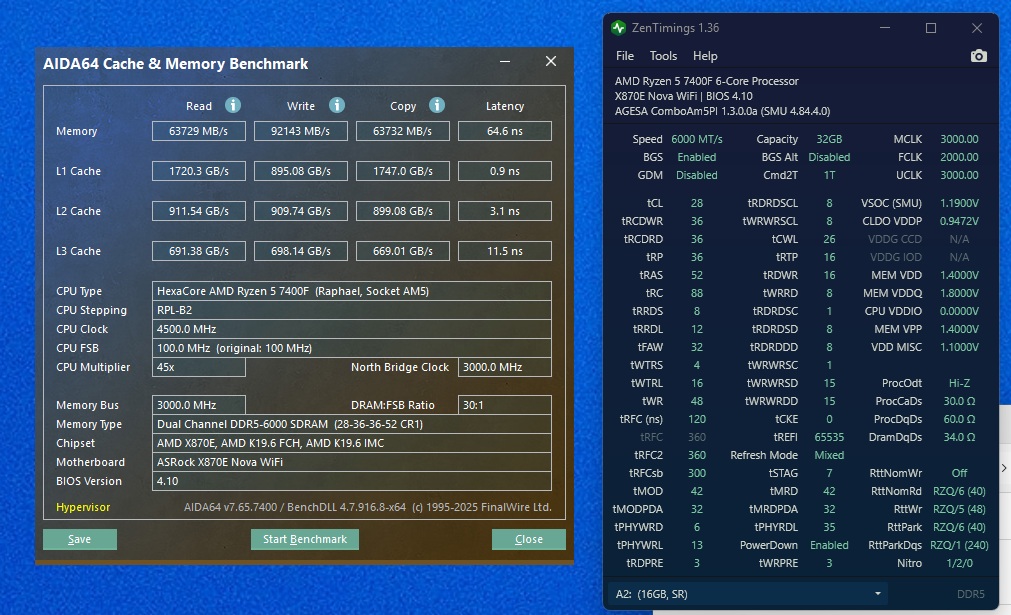Click the L3 Cache Write value 698.14 GB/s
Viewport: 1011px width, 615px height.
(300, 251)
